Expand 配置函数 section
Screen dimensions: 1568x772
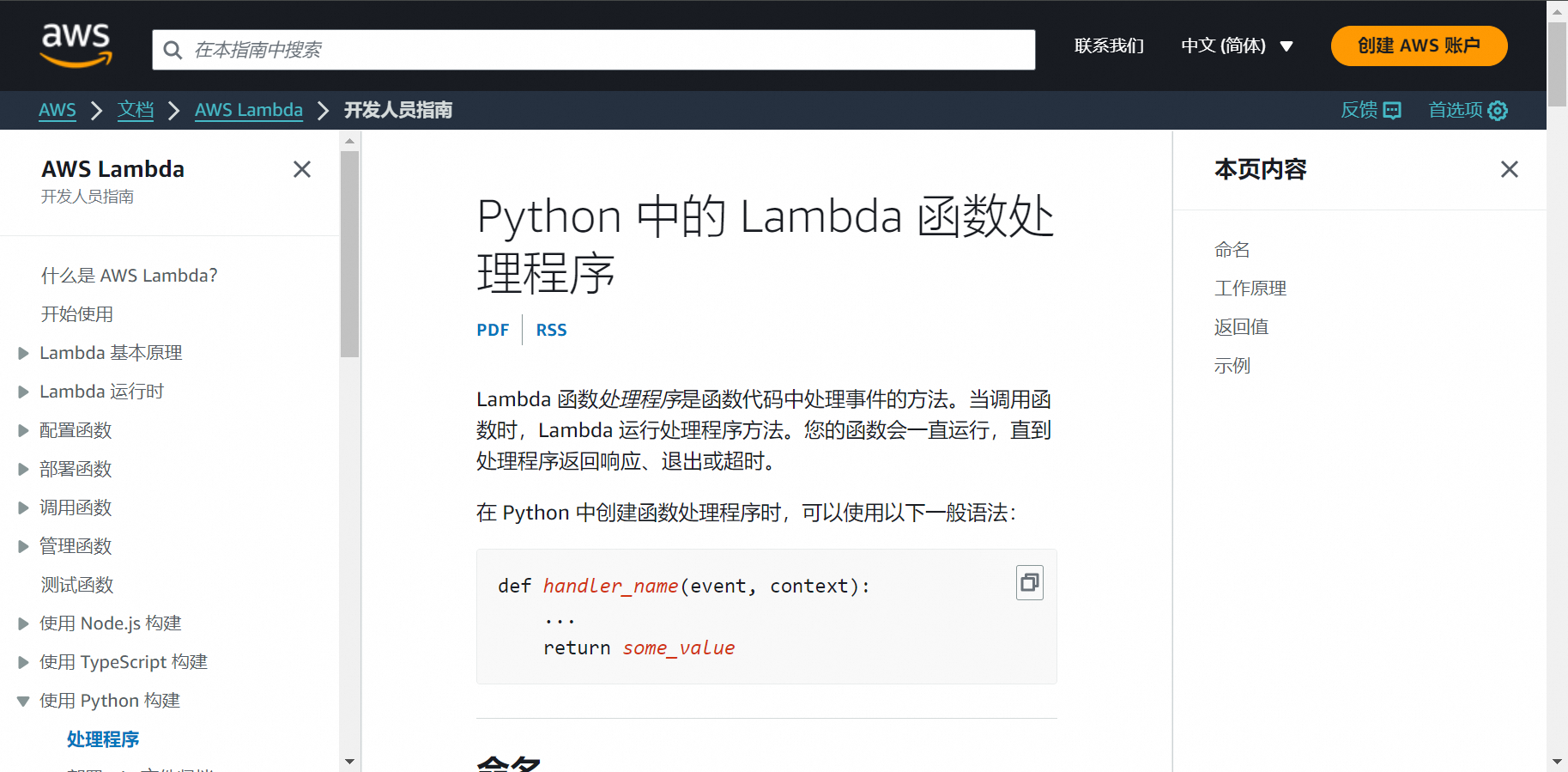(x=23, y=430)
